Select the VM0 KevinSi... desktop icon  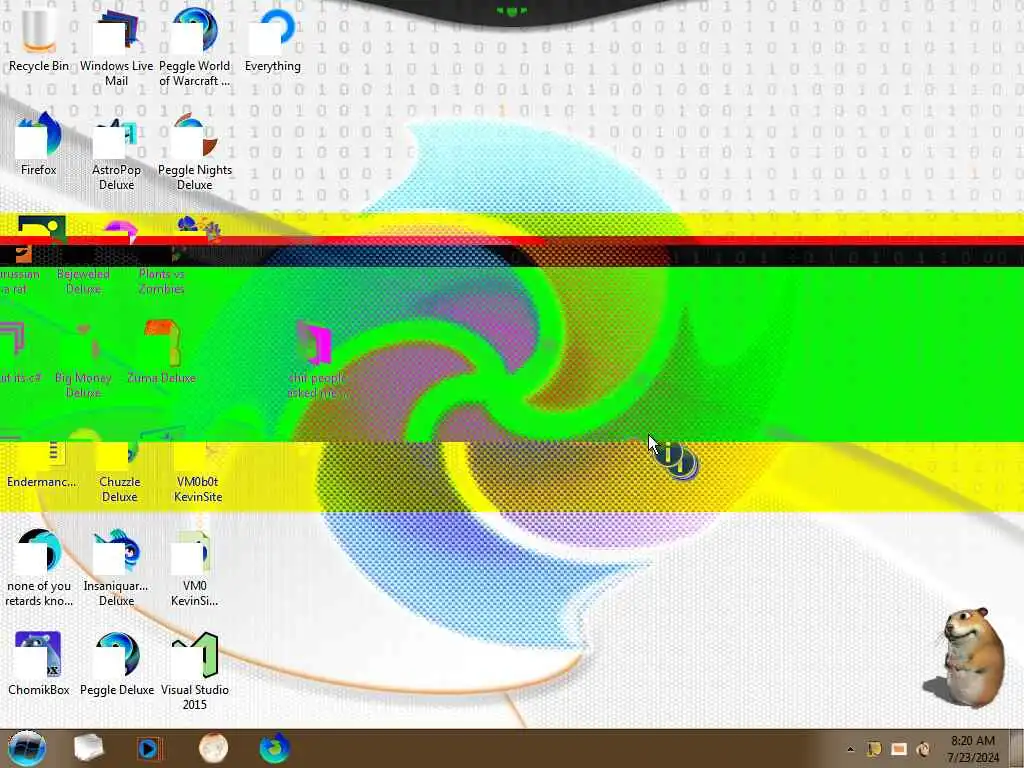[195, 568]
